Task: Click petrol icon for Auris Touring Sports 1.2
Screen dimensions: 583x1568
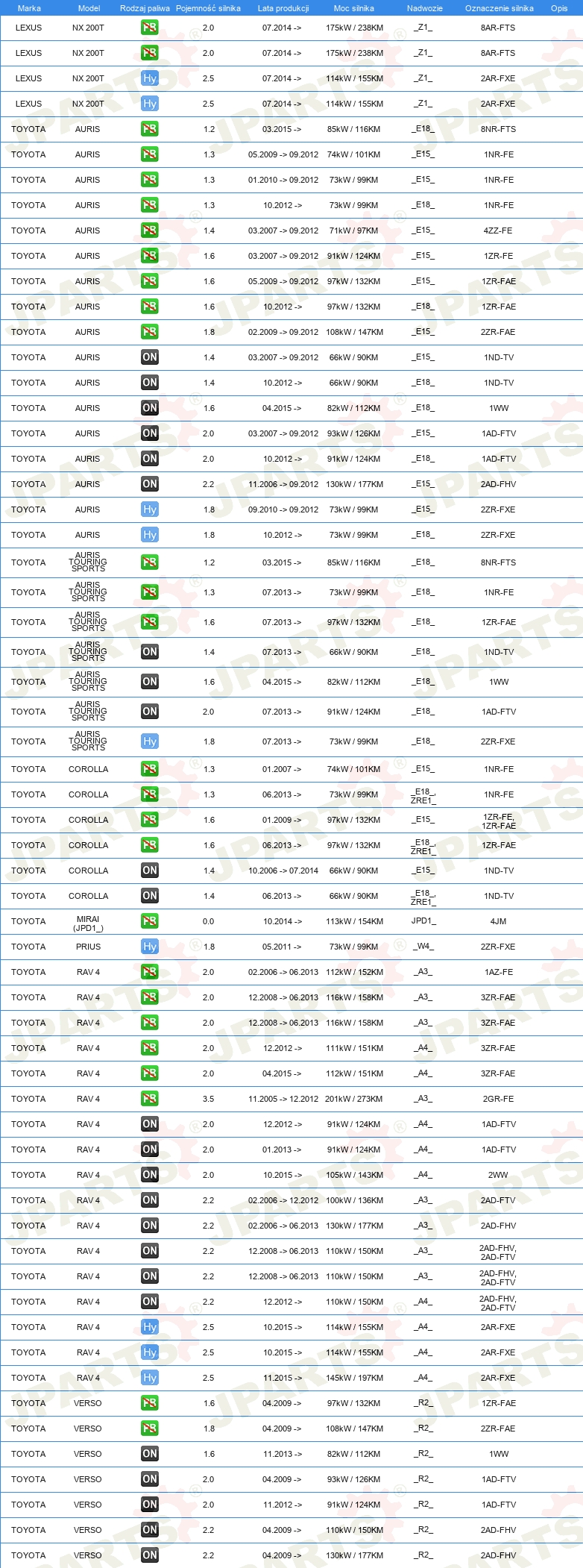Action: point(150,562)
